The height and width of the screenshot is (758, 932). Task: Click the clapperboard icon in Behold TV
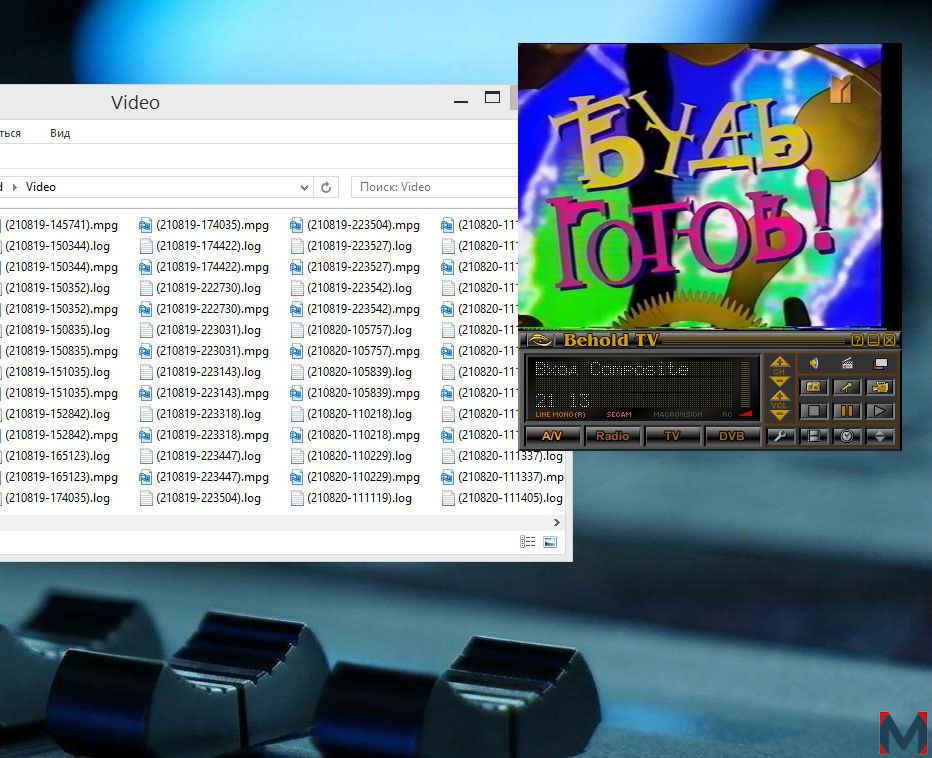coord(847,363)
